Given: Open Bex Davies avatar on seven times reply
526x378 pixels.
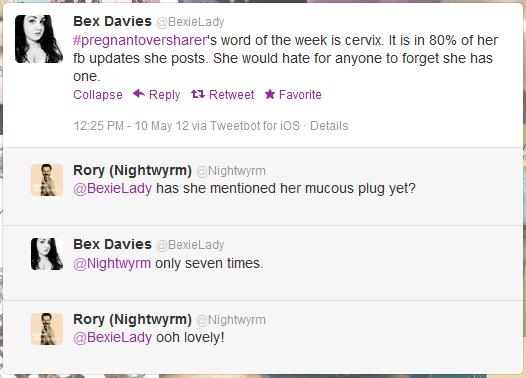Looking at the screenshot, I should [47, 254].
